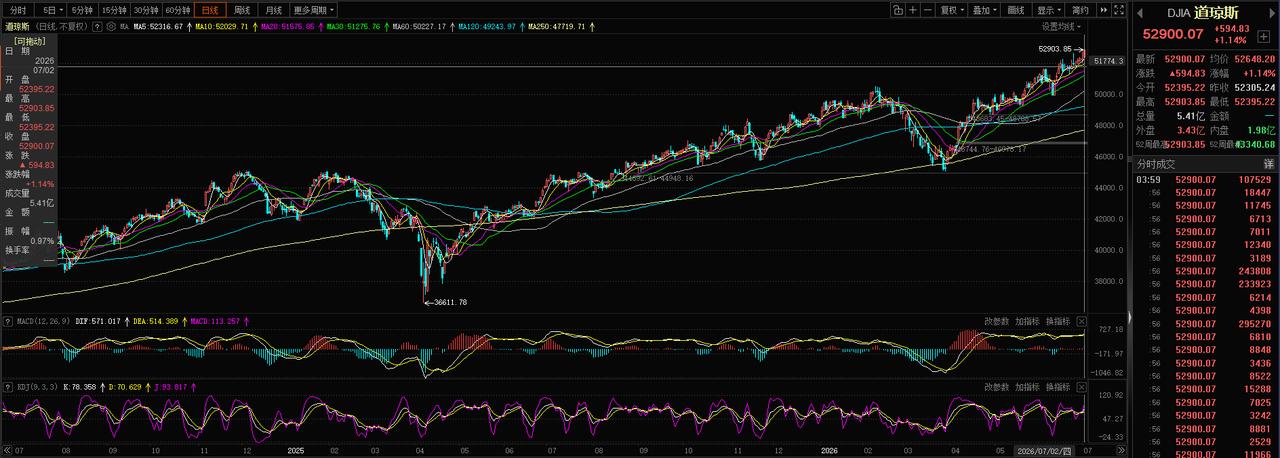Click the 52周最低 value 33340.68
This screenshot has width=1280, height=458.
point(1254,143)
